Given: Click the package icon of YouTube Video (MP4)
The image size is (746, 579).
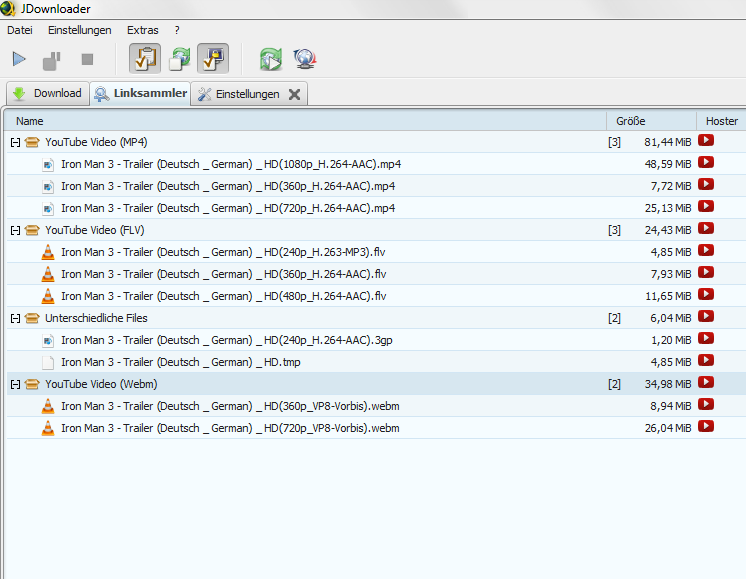Looking at the screenshot, I should coord(32,142).
